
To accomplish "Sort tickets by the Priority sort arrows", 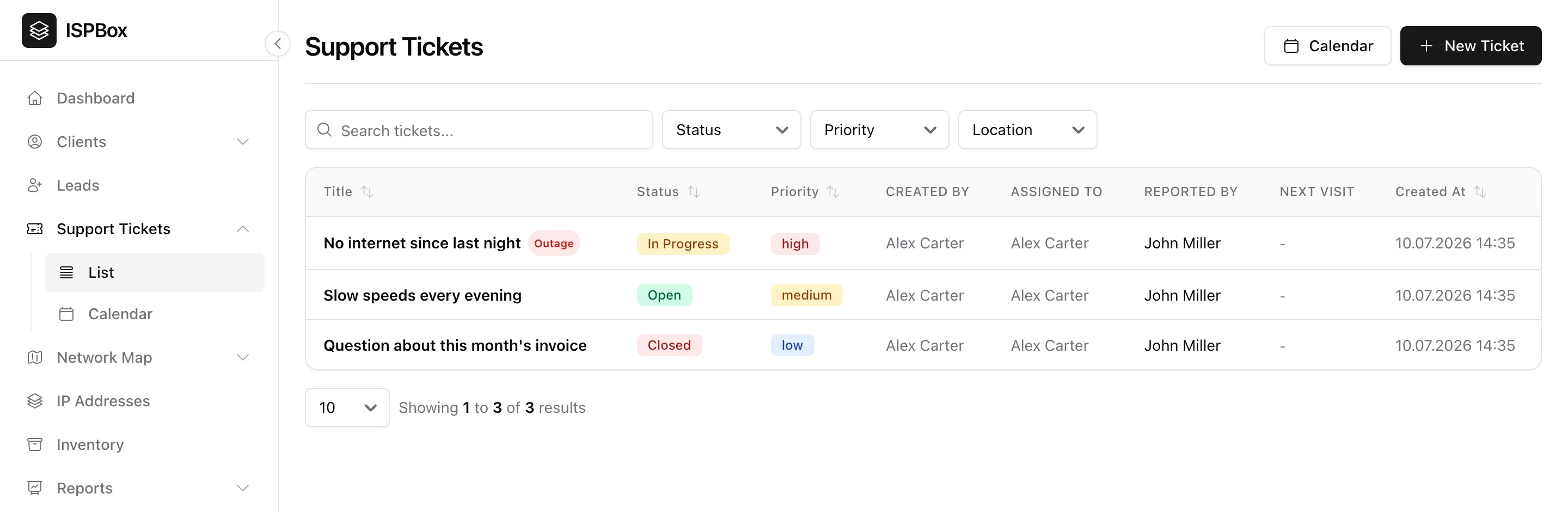I will click(x=834, y=192).
